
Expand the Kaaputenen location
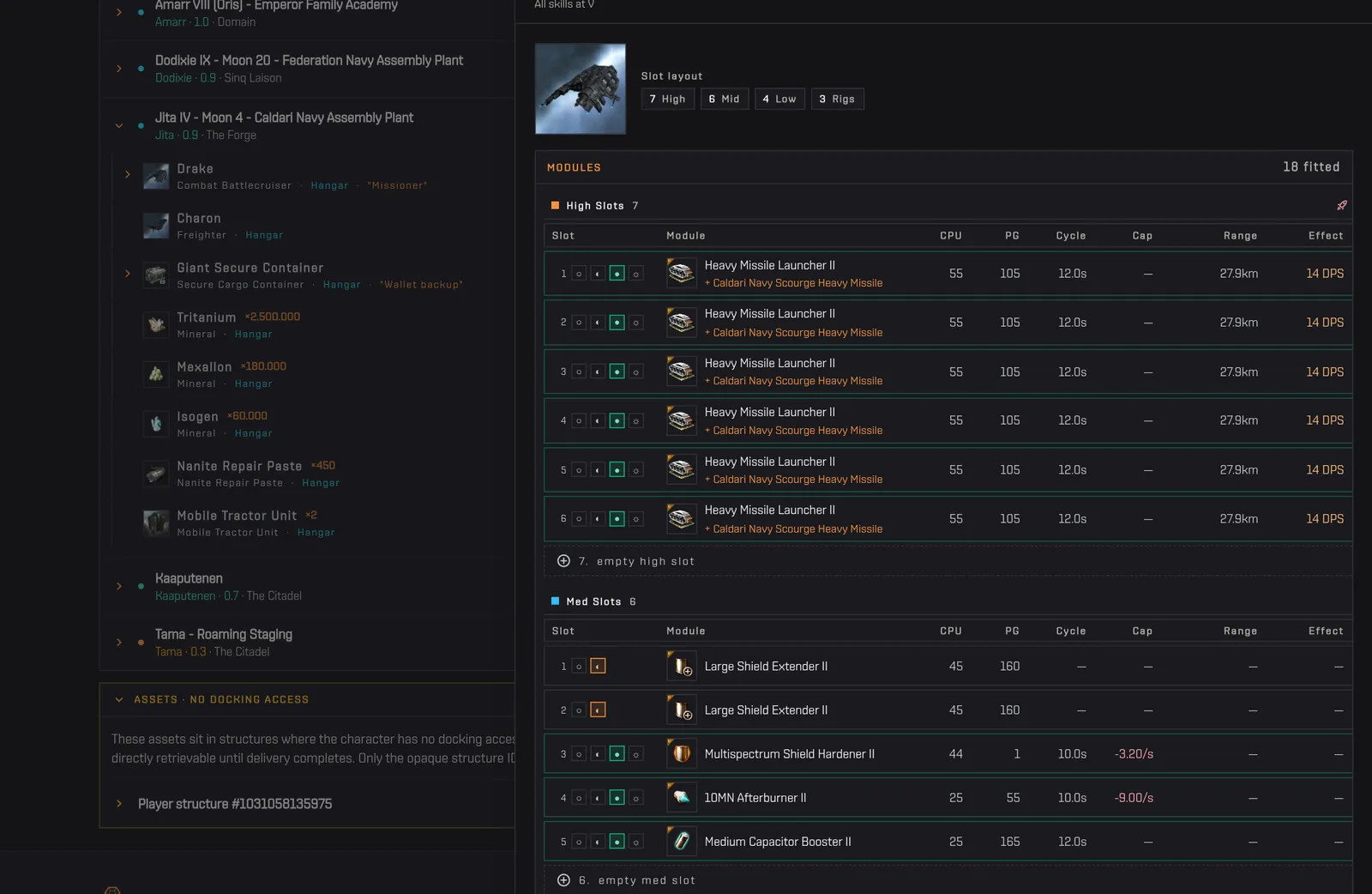[119, 586]
